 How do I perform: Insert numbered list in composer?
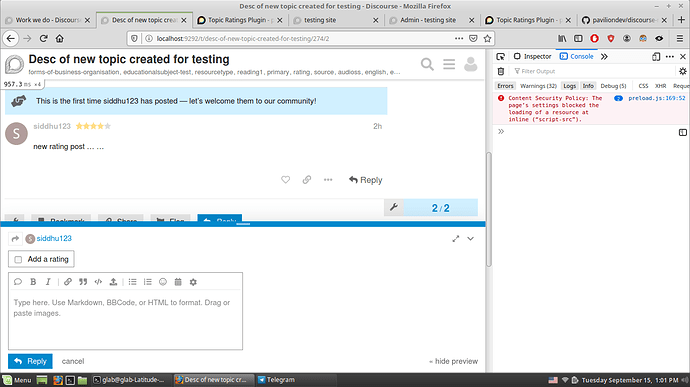(x=147, y=282)
